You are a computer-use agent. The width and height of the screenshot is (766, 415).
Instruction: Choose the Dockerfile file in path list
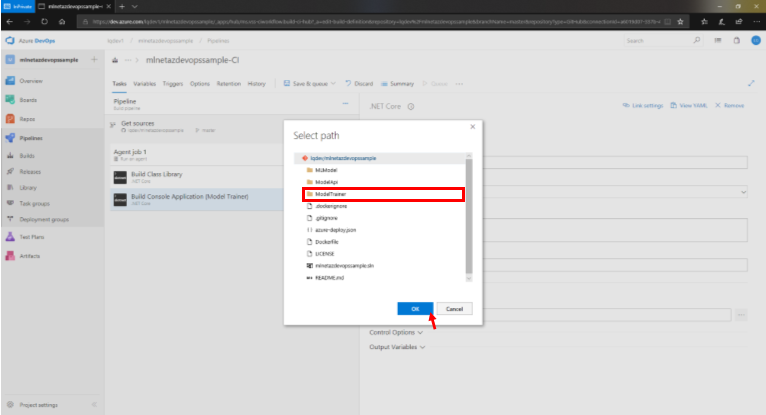click(328, 241)
